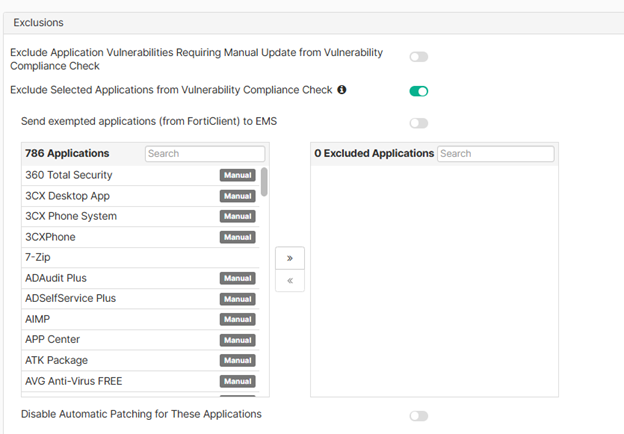Click the info icon beside Exclude Selected Applications
Image resolution: width=624 pixels, height=434 pixels.
tap(341, 90)
